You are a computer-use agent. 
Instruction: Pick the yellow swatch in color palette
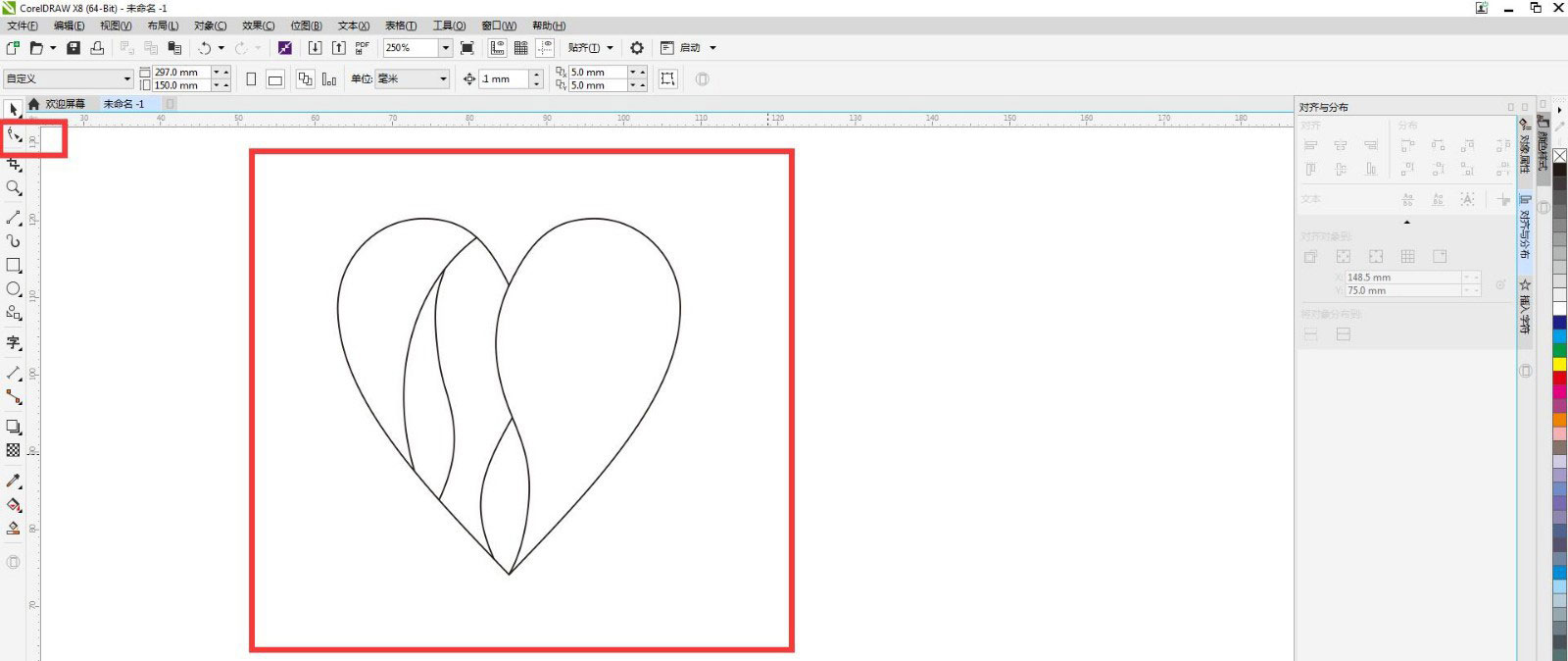(x=1559, y=364)
